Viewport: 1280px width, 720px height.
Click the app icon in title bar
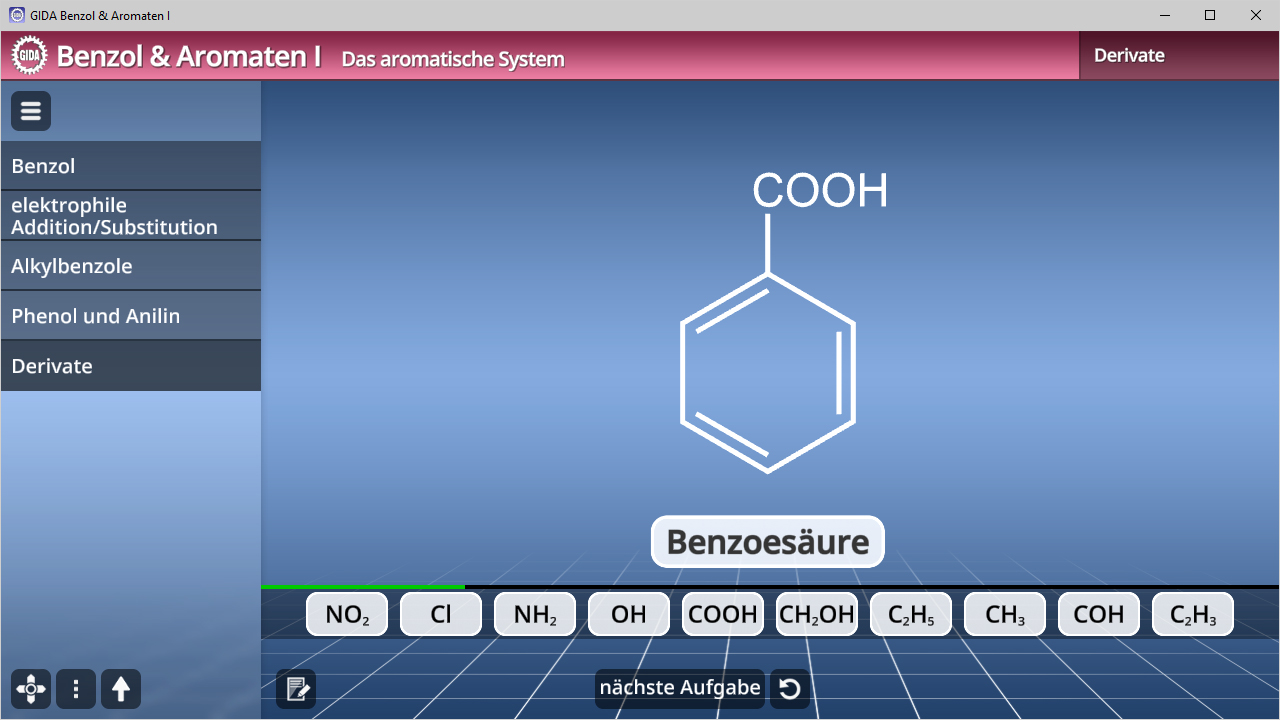pyautogui.click(x=16, y=15)
